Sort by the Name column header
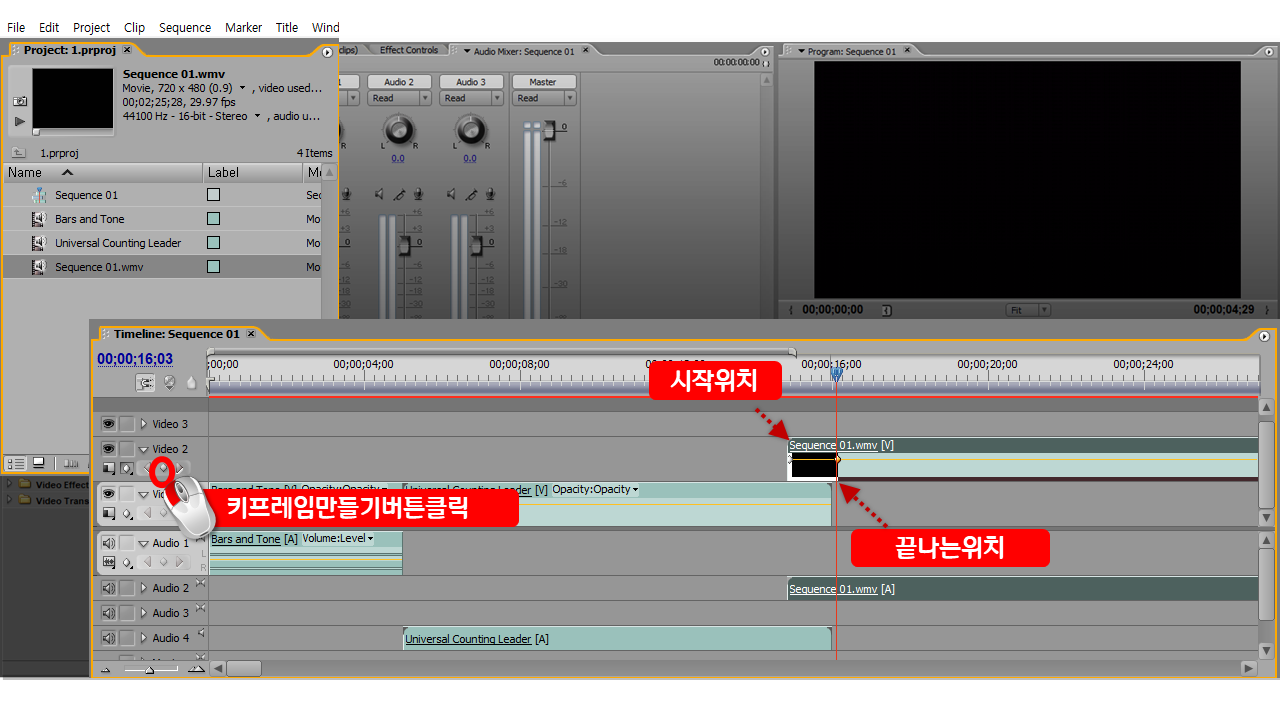Screen dimensions: 1280x720 click(x=103, y=172)
